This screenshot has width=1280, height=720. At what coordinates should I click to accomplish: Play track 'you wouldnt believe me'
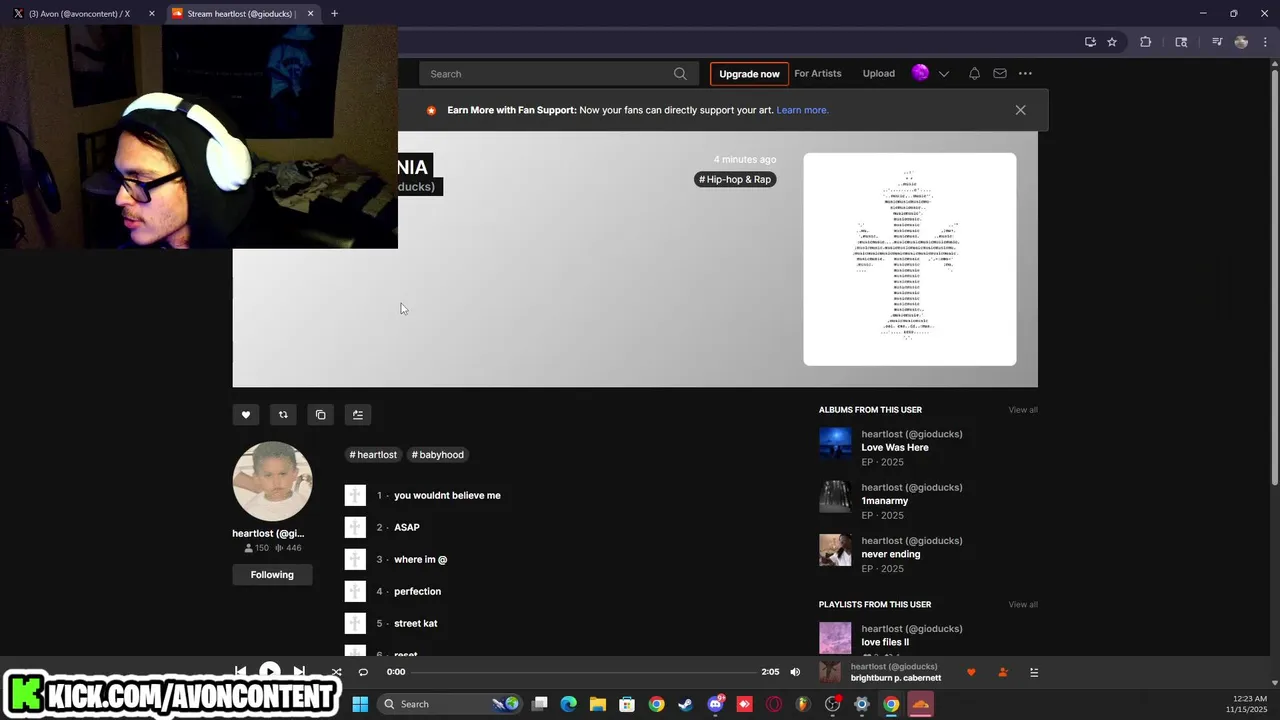coord(447,496)
